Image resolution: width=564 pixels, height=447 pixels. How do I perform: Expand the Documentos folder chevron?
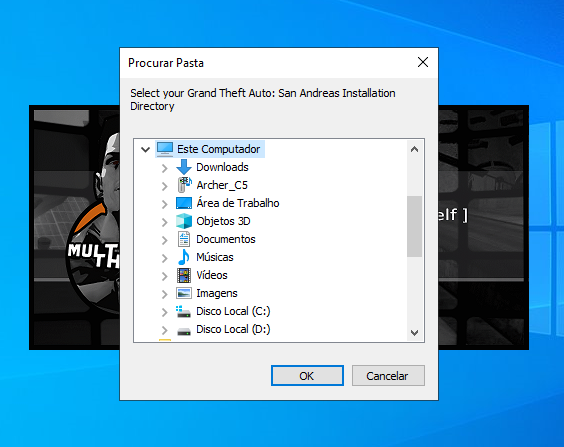(x=165, y=240)
